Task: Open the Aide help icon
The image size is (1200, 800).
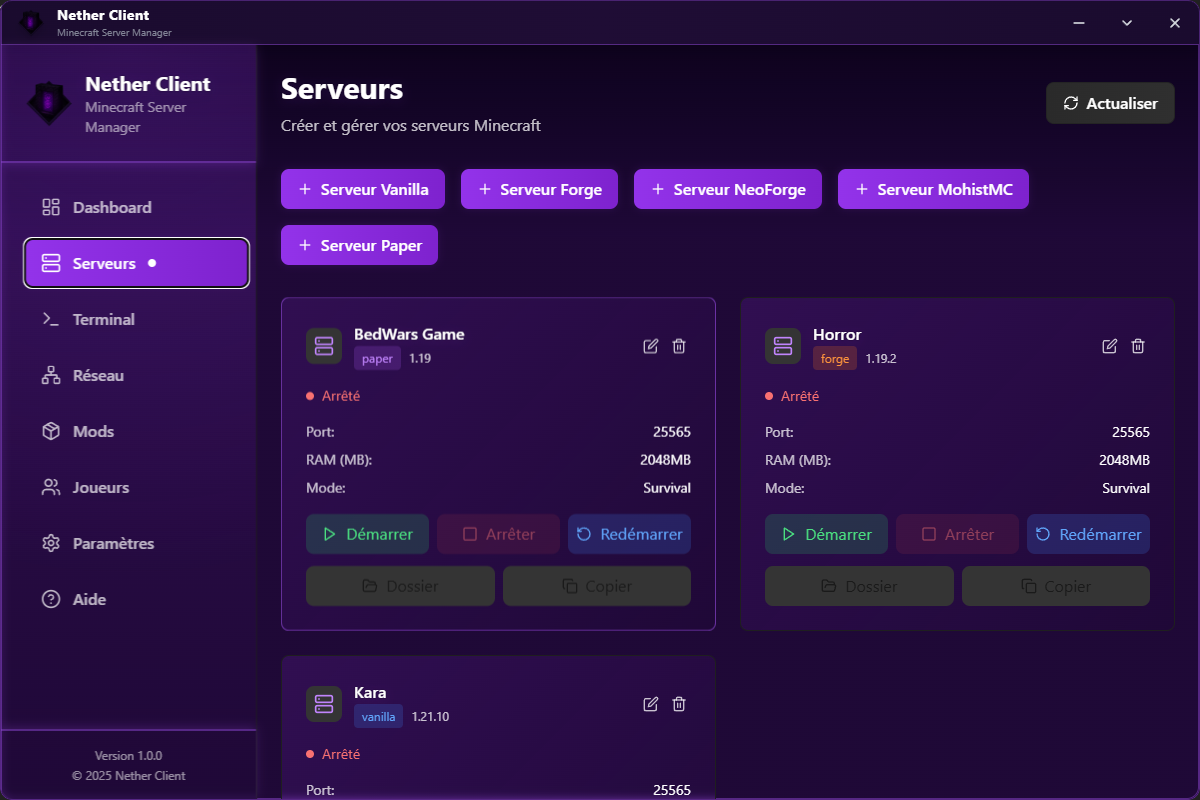Action: (51, 599)
